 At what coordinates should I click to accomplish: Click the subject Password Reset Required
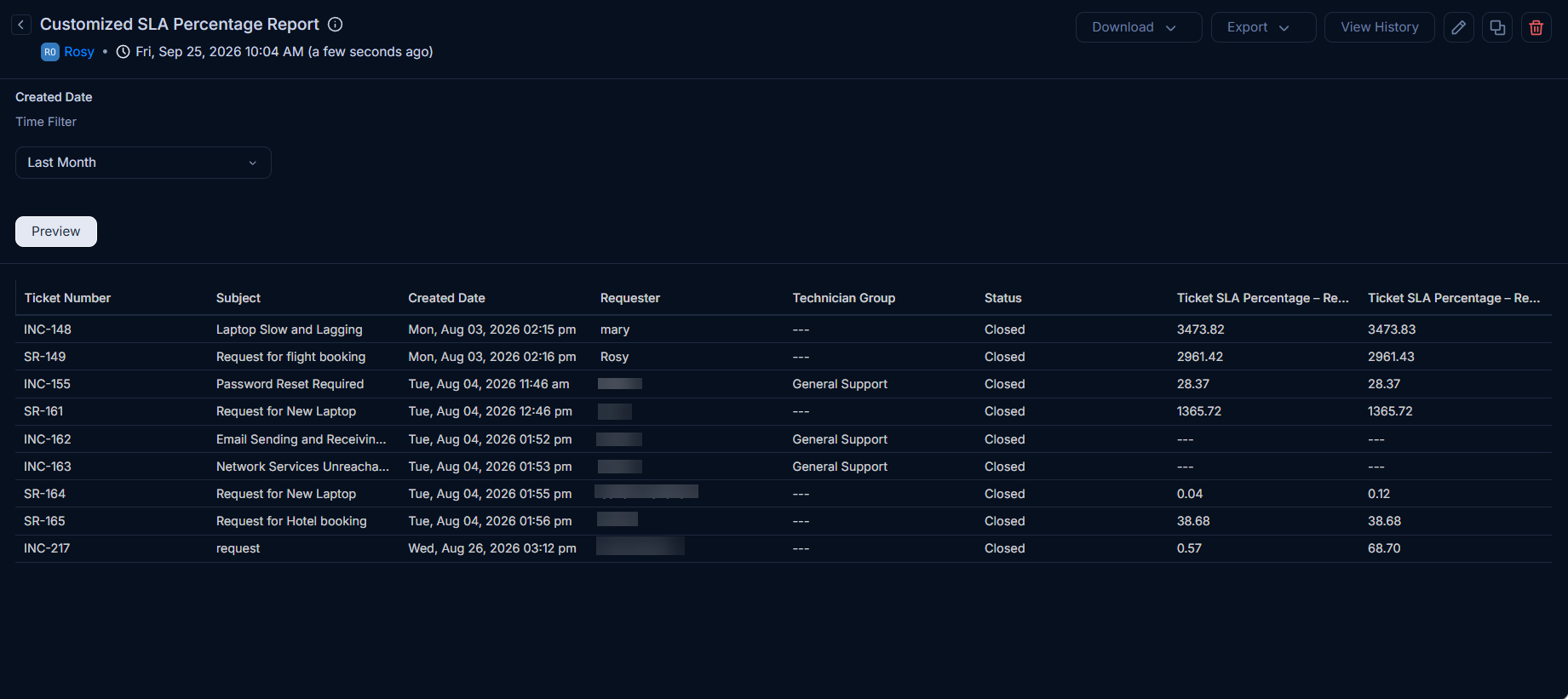click(x=290, y=384)
